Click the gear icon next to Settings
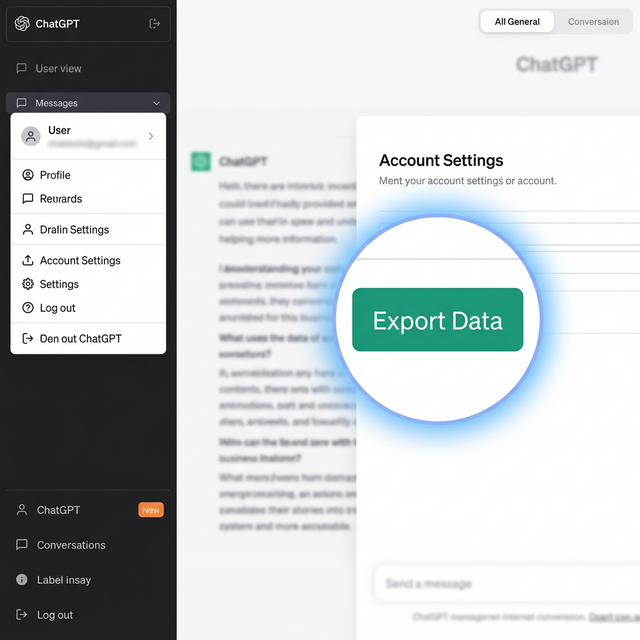The image size is (640, 640). pos(28,284)
